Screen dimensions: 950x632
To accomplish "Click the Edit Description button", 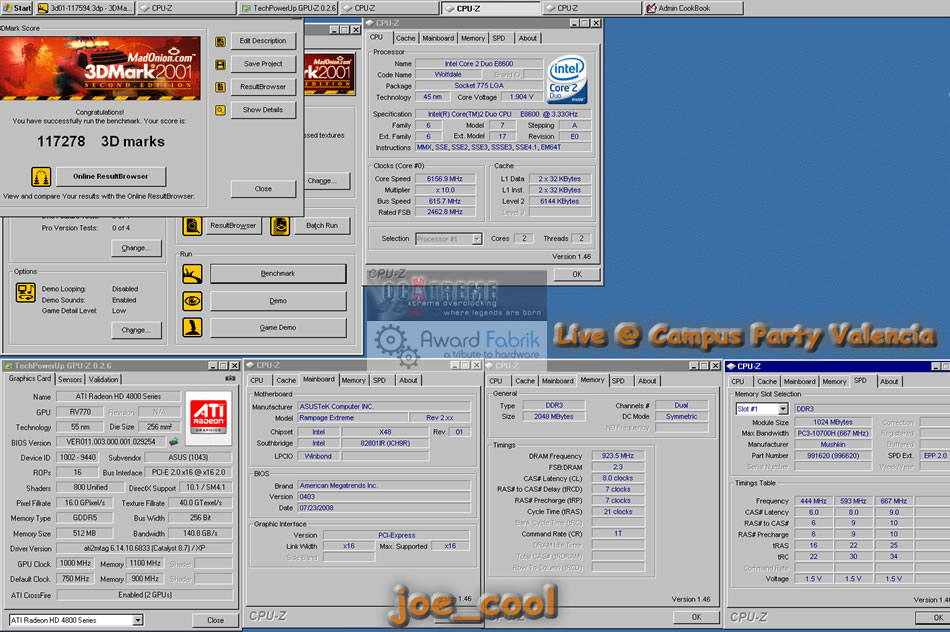I will [x=263, y=41].
